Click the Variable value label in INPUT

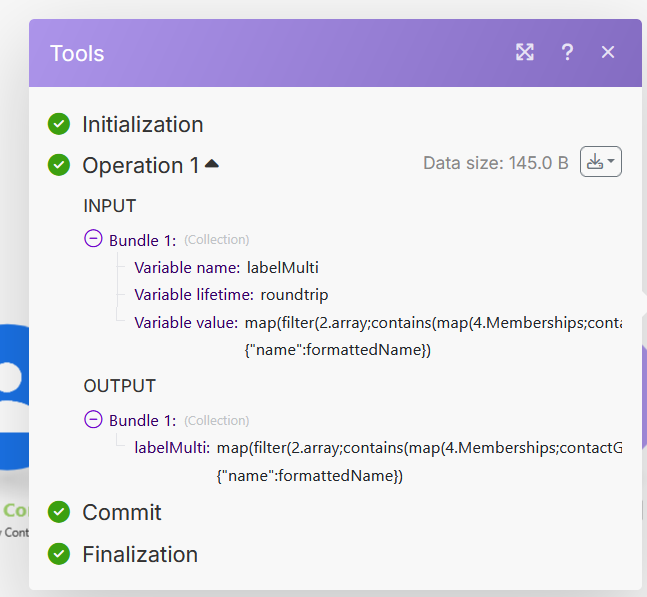(x=185, y=323)
